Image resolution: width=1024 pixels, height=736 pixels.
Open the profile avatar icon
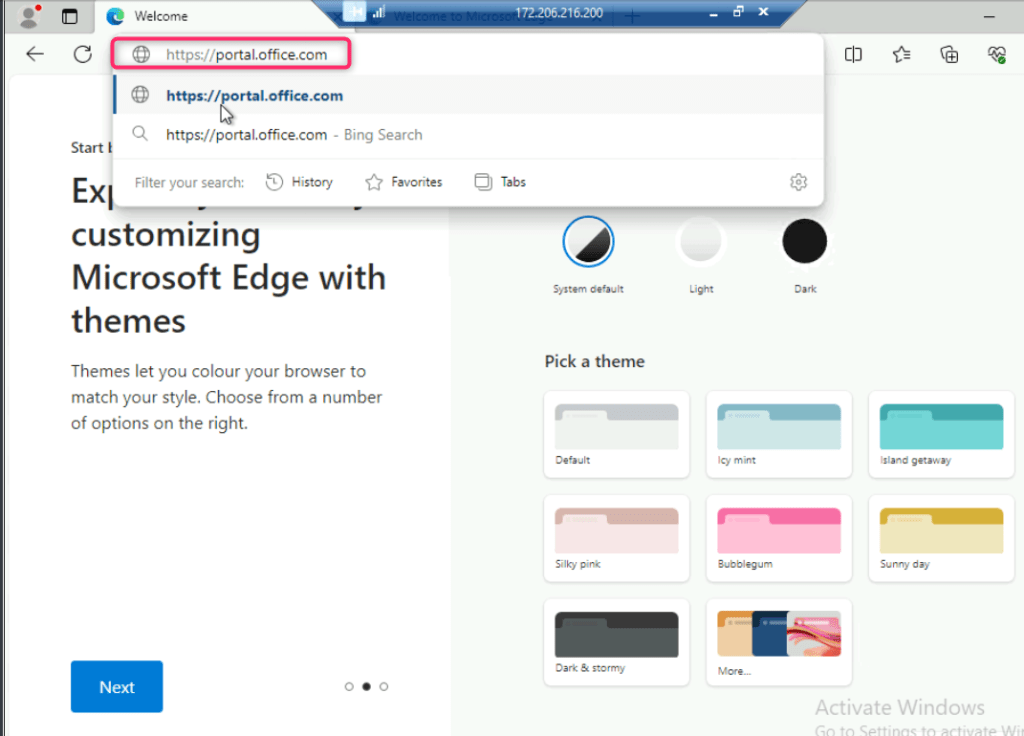[x=29, y=16]
